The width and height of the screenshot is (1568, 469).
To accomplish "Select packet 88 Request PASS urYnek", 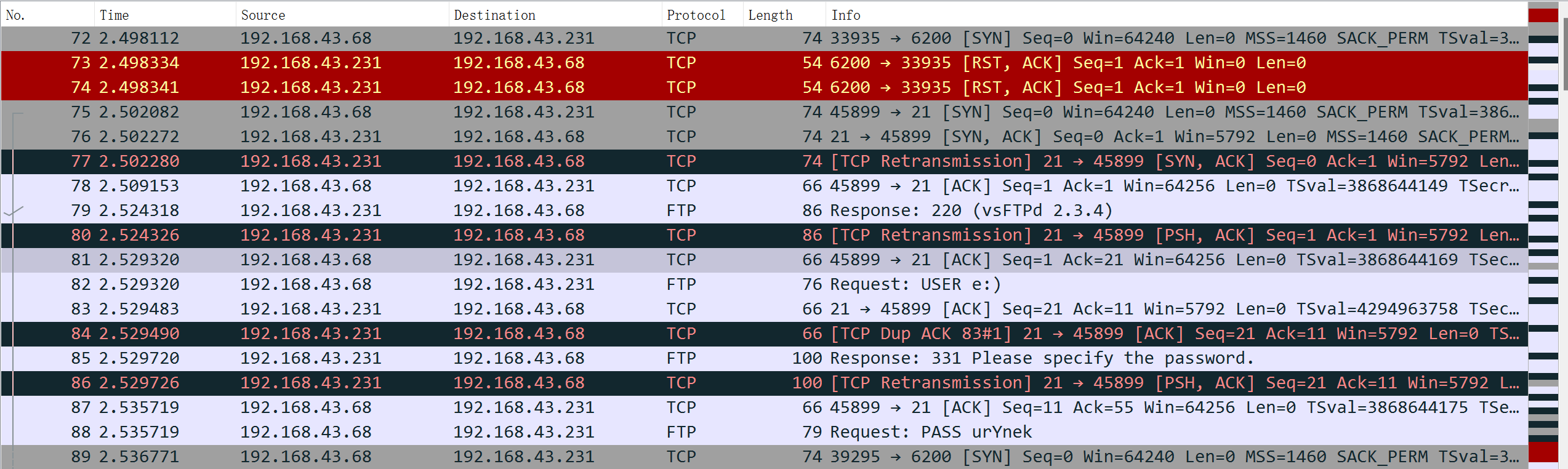I will point(764,432).
